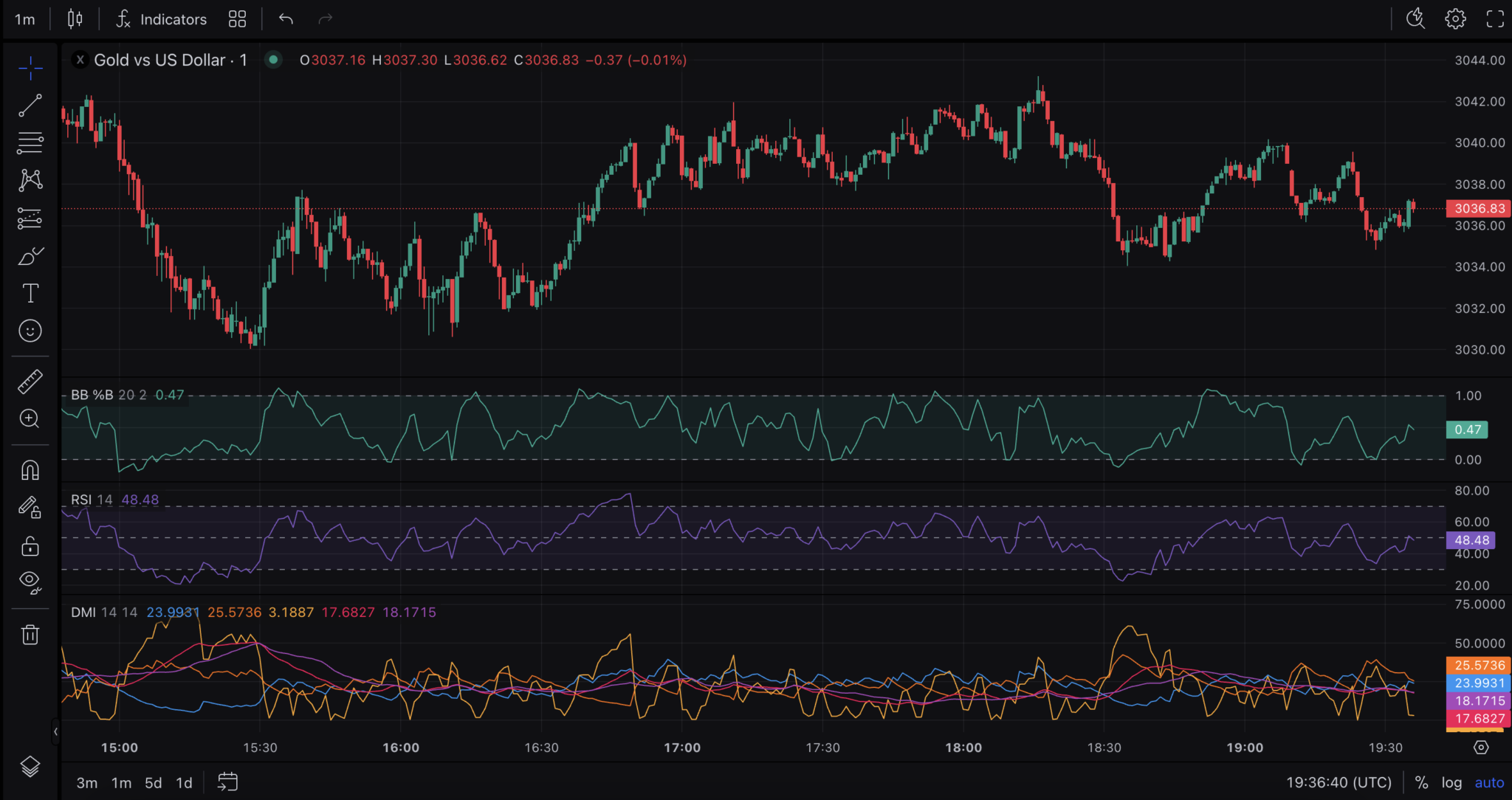Open the layout setup grid menu

237,19
